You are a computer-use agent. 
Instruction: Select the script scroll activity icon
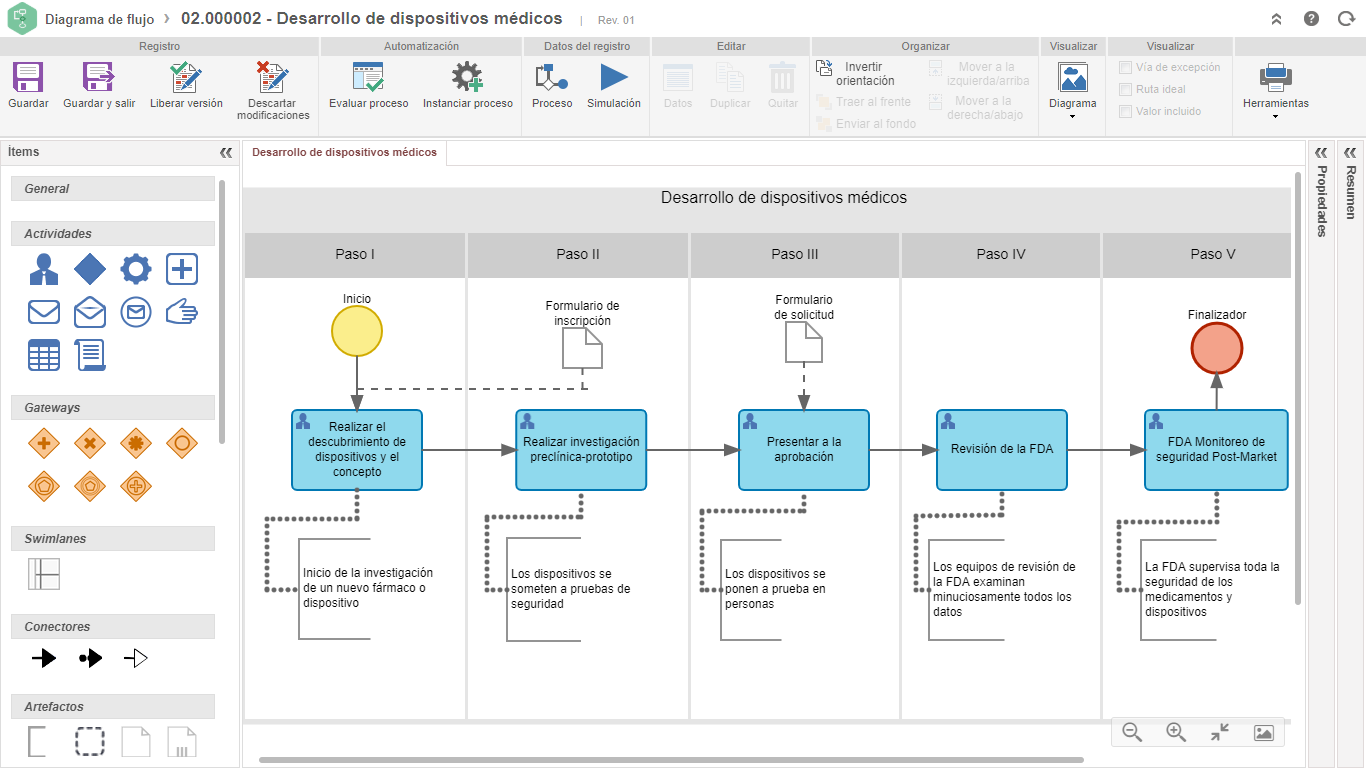[90, 355]
